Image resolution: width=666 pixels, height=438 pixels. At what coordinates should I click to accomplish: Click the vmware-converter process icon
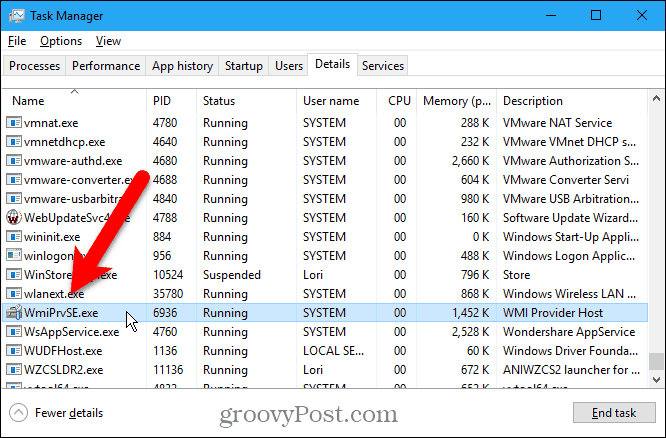[x=14, y=180]
